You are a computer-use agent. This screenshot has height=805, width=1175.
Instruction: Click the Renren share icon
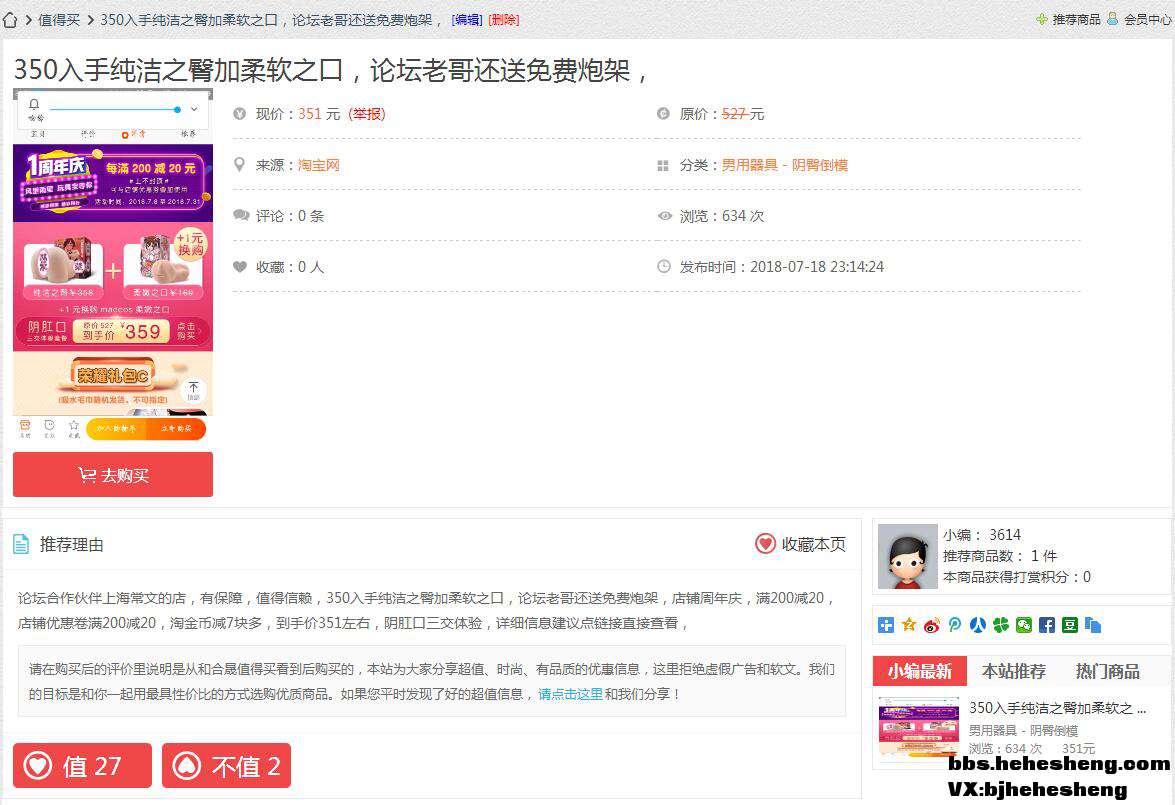(x=978, y=625)
